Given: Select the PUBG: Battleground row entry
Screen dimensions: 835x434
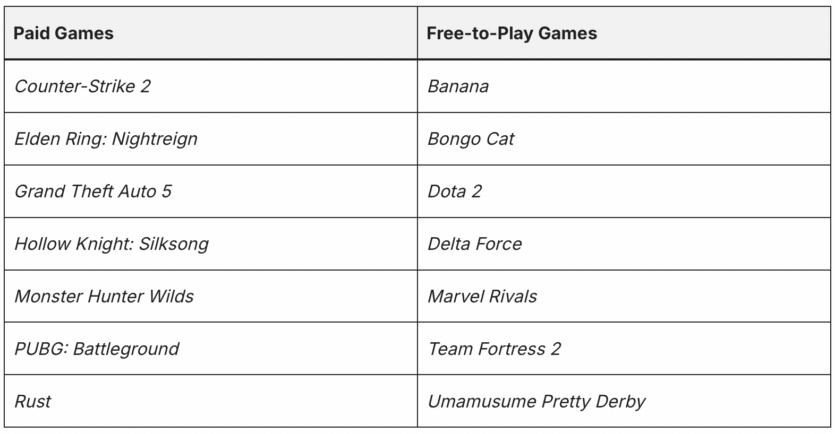Looking at the screenshot, I should pyautogui.click(x=97, y=349).
